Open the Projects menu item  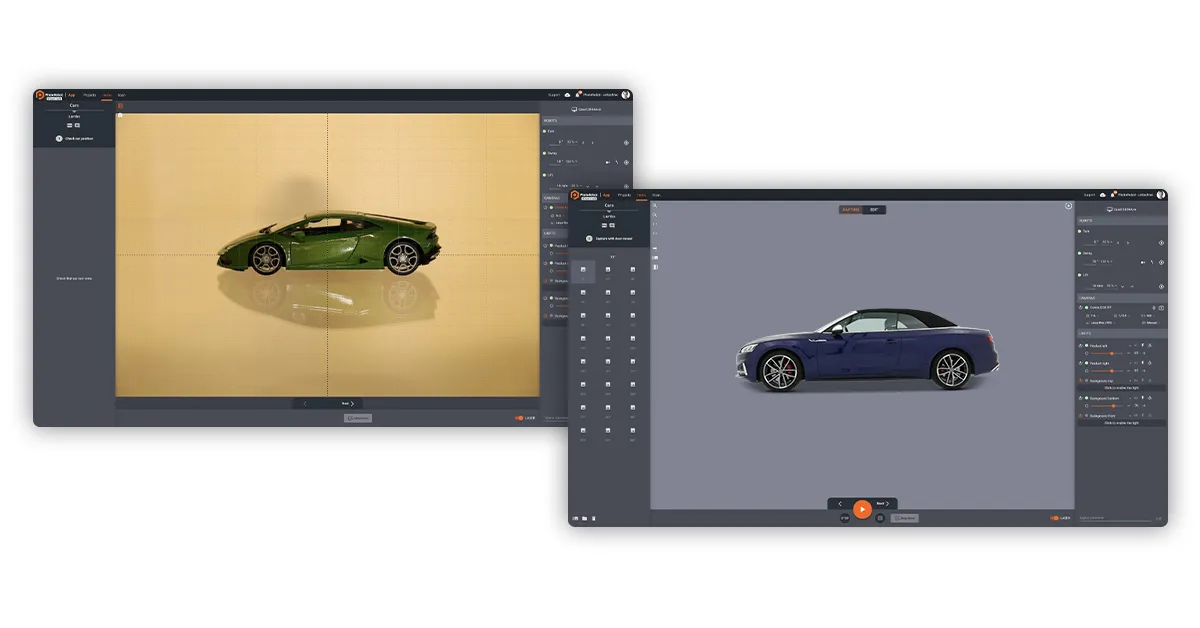624,195
